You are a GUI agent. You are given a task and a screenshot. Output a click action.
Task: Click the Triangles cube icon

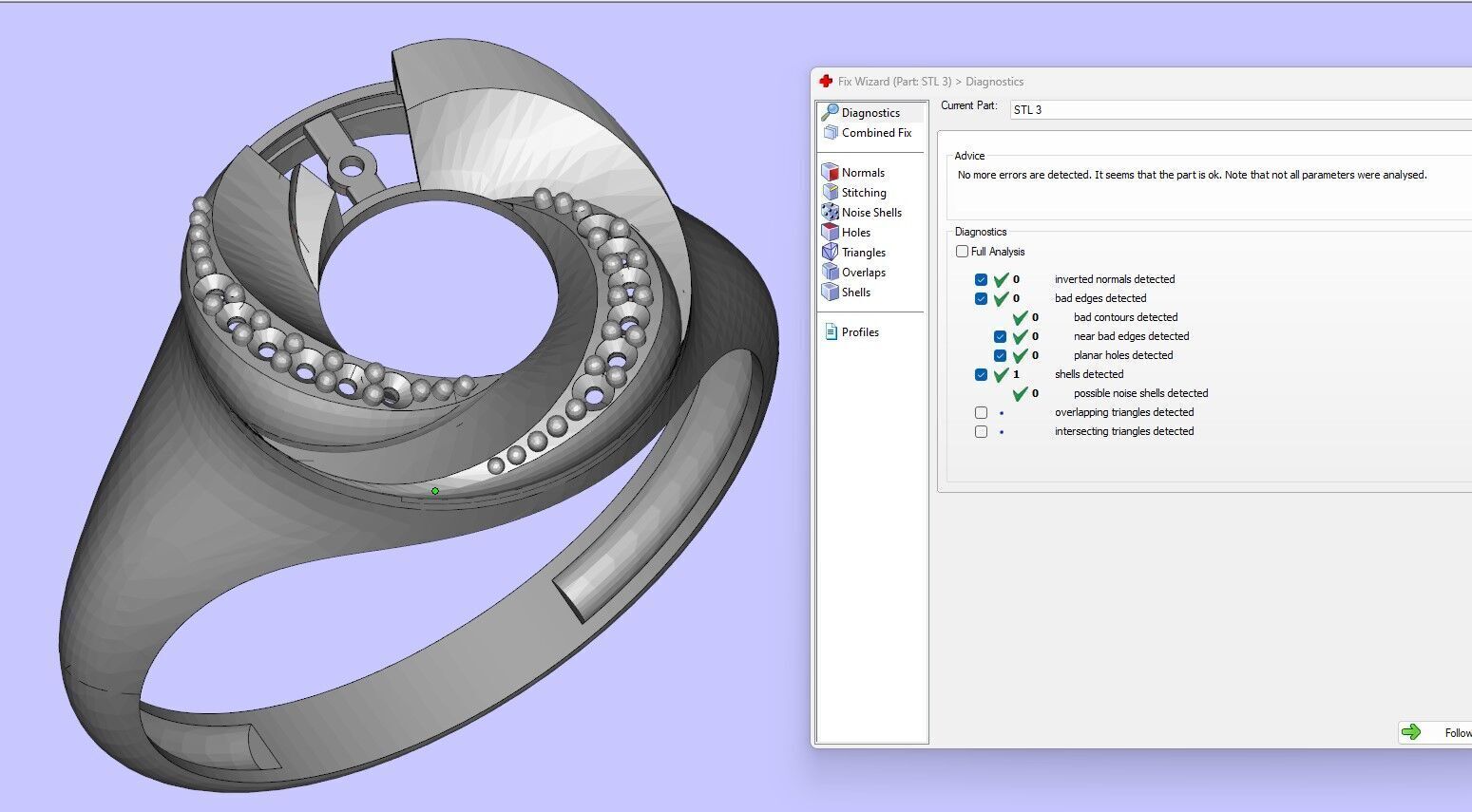click(x=831, y=253)
